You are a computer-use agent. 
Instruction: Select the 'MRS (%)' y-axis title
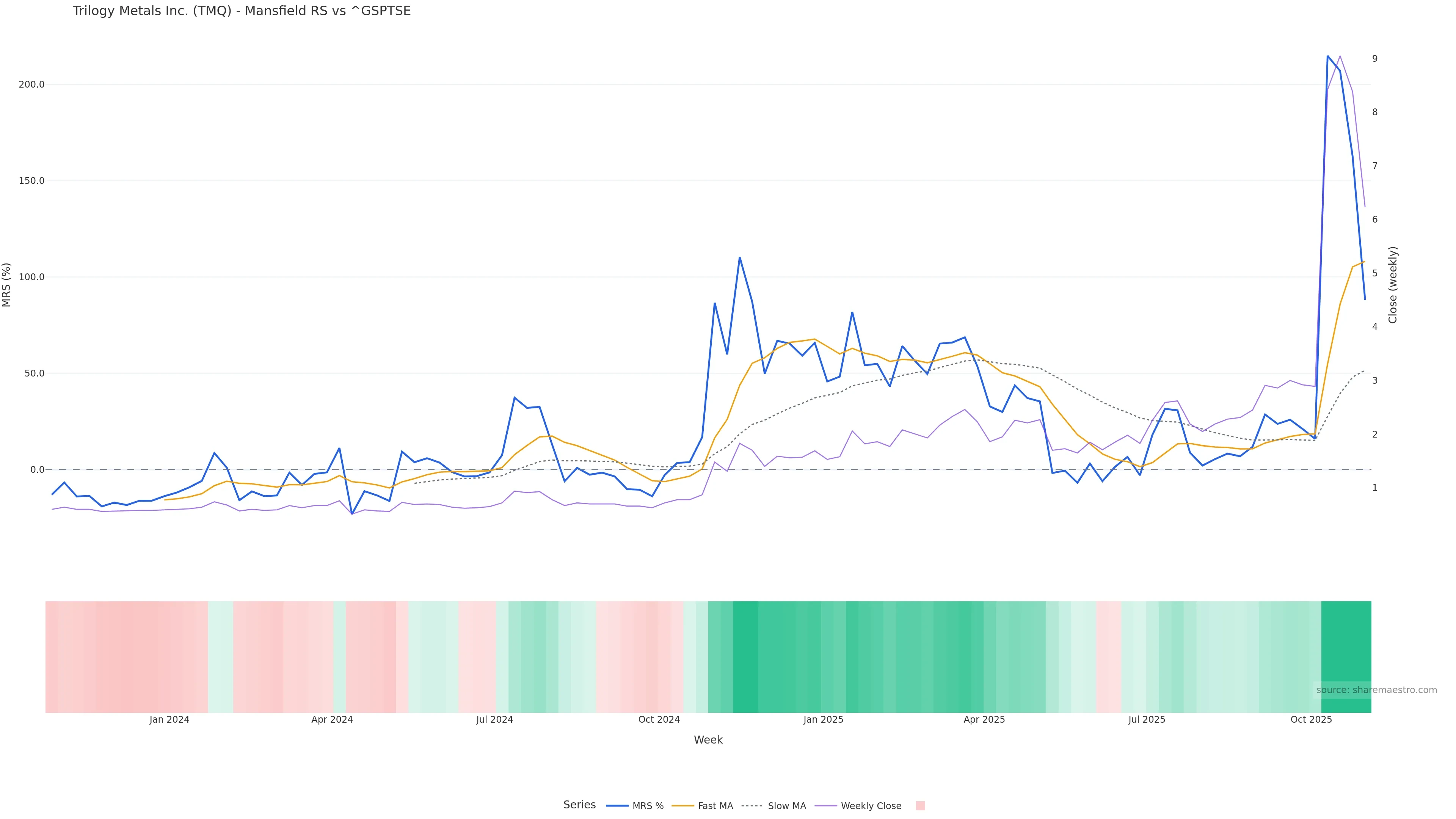click(7, 285)
